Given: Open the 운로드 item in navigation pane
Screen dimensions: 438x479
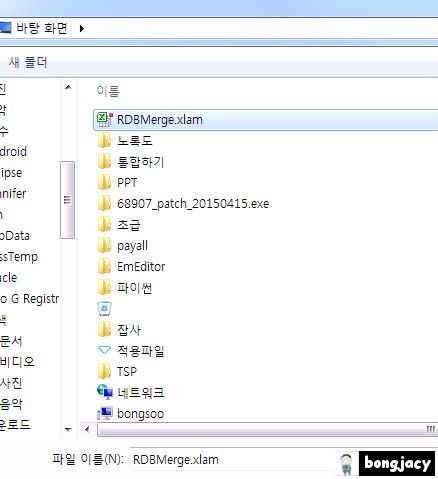Looking at the screenshot, I should coord(15,425).
